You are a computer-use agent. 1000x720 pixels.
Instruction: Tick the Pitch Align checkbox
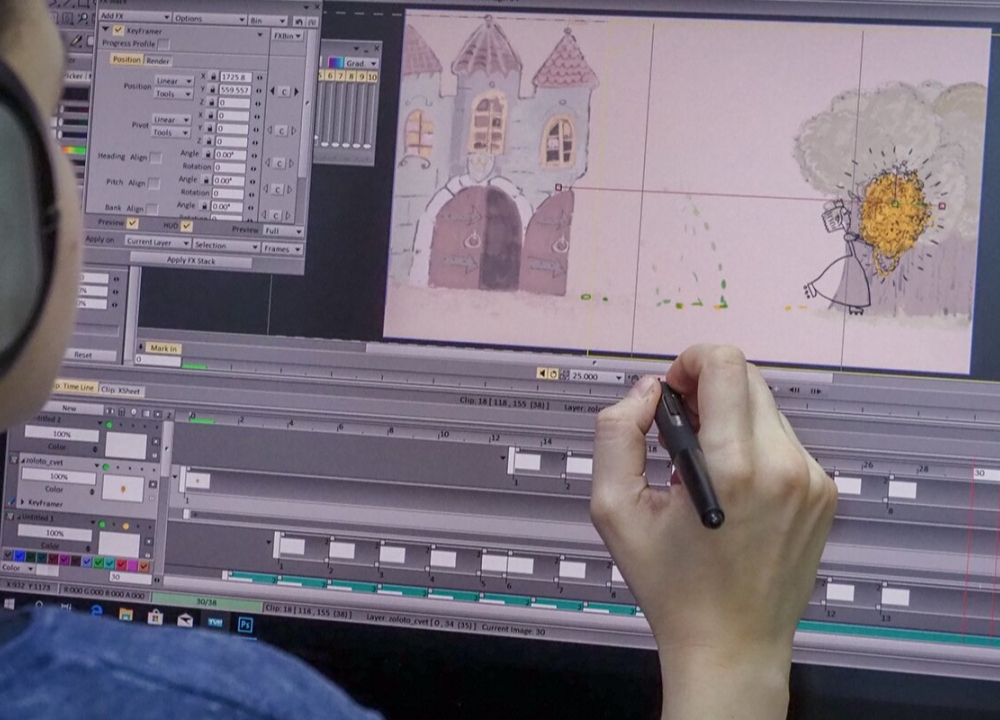(x=154, y=184)
